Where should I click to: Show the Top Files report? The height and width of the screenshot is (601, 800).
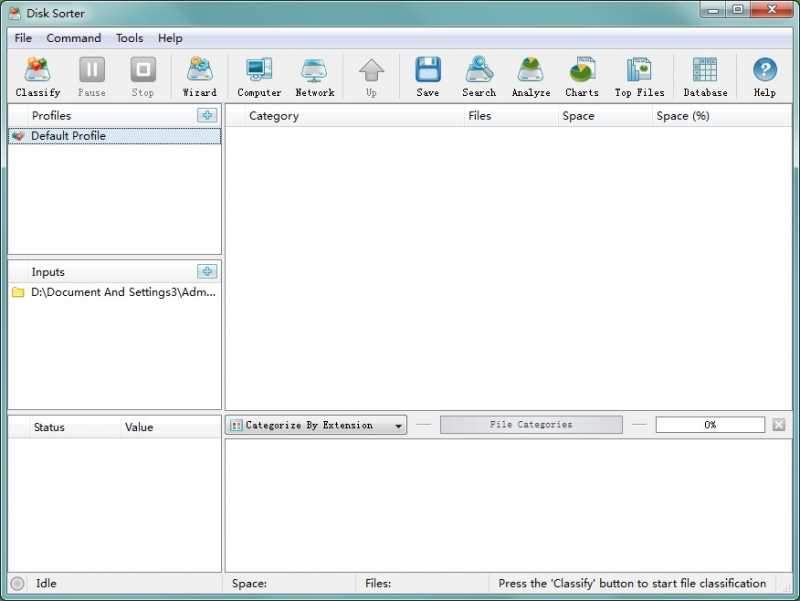(x=638, y=75)
